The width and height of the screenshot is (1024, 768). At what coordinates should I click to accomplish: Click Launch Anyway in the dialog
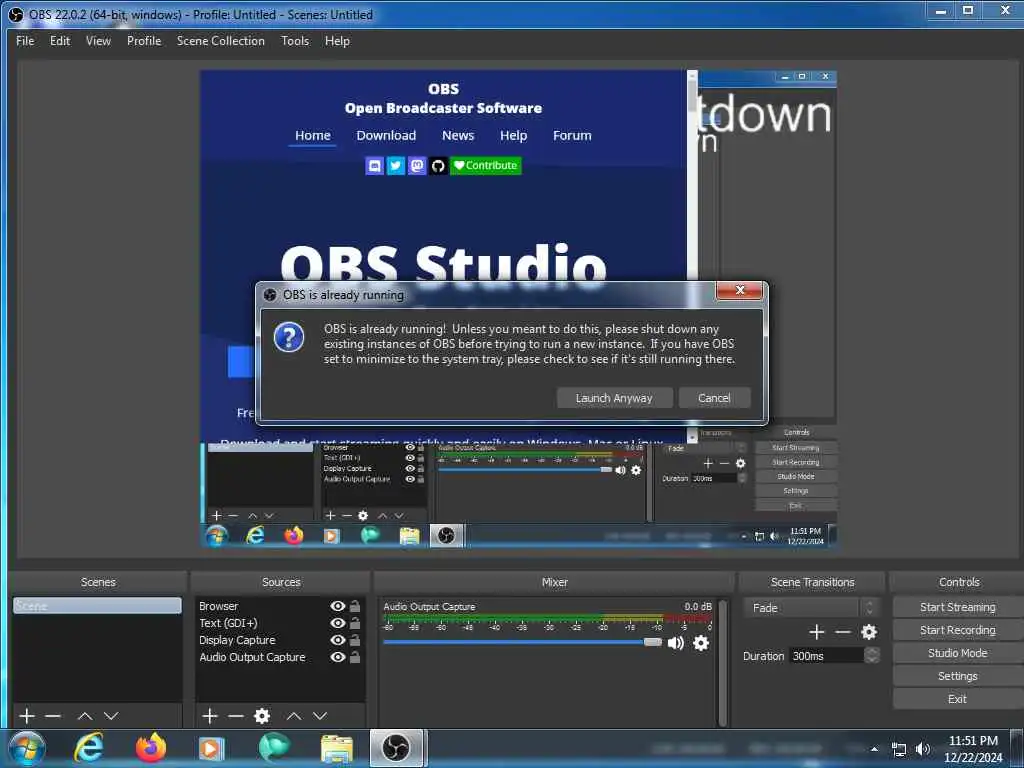point(615,398)
